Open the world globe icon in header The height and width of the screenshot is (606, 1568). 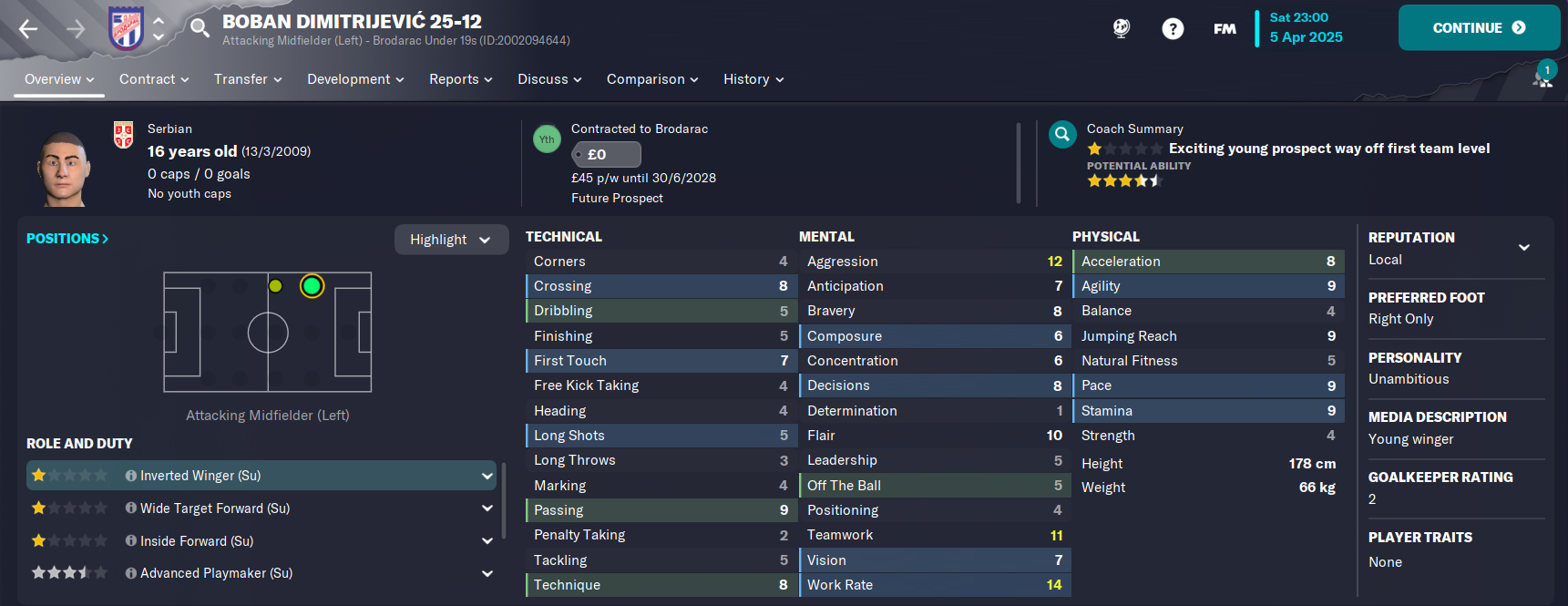[x=1122, y=28]
